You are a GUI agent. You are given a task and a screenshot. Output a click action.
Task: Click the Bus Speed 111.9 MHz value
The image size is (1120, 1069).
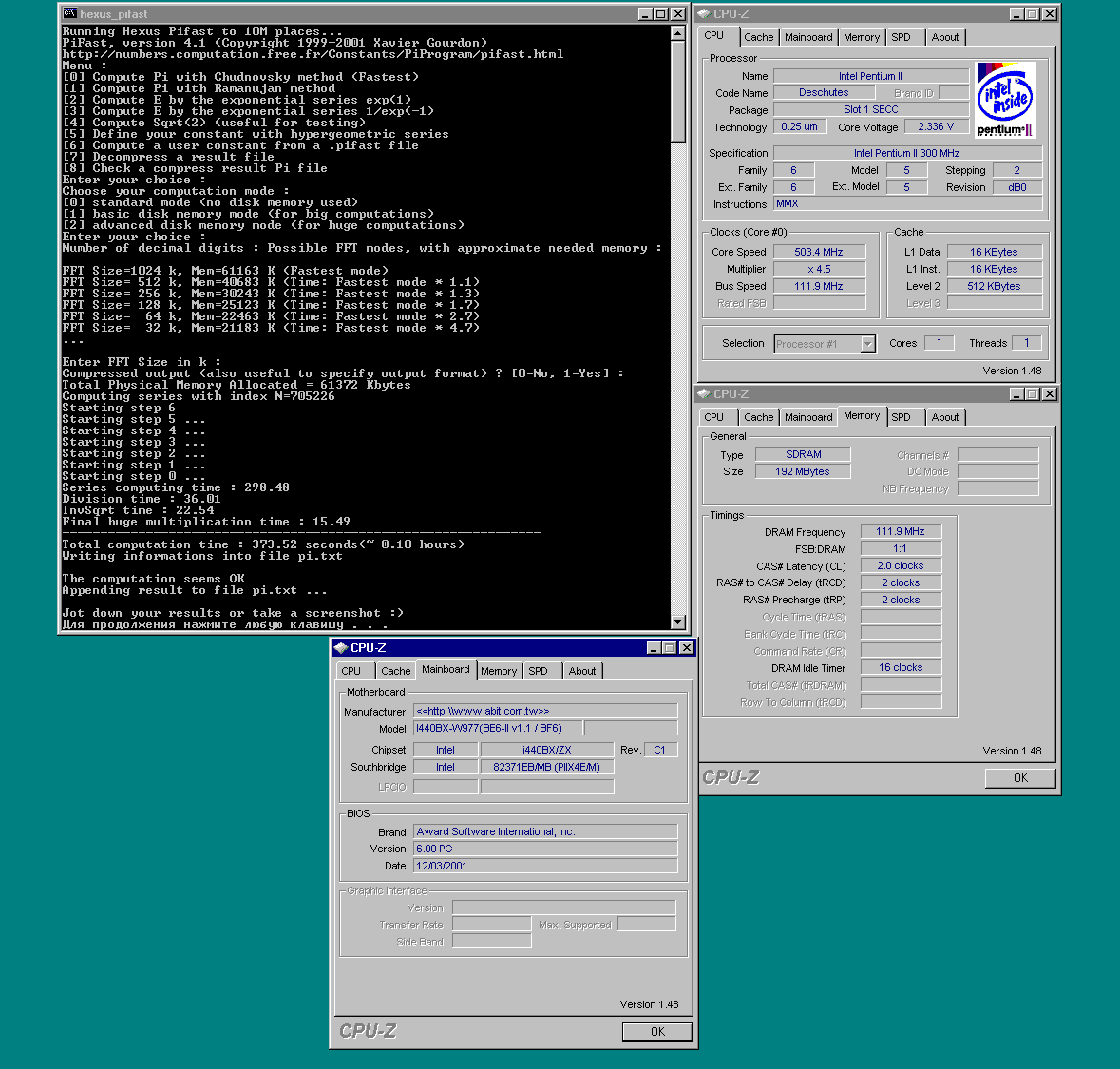coord(819,287)
